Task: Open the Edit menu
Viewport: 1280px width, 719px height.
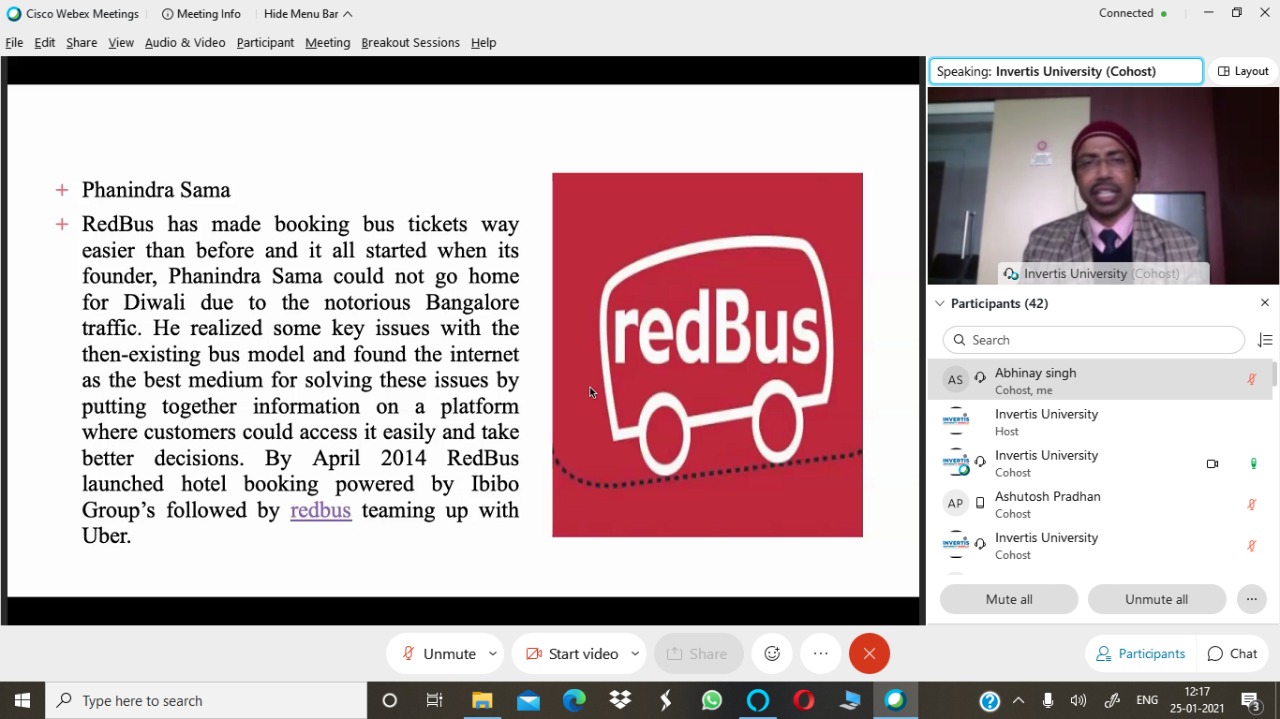Action: coord(44,42)
